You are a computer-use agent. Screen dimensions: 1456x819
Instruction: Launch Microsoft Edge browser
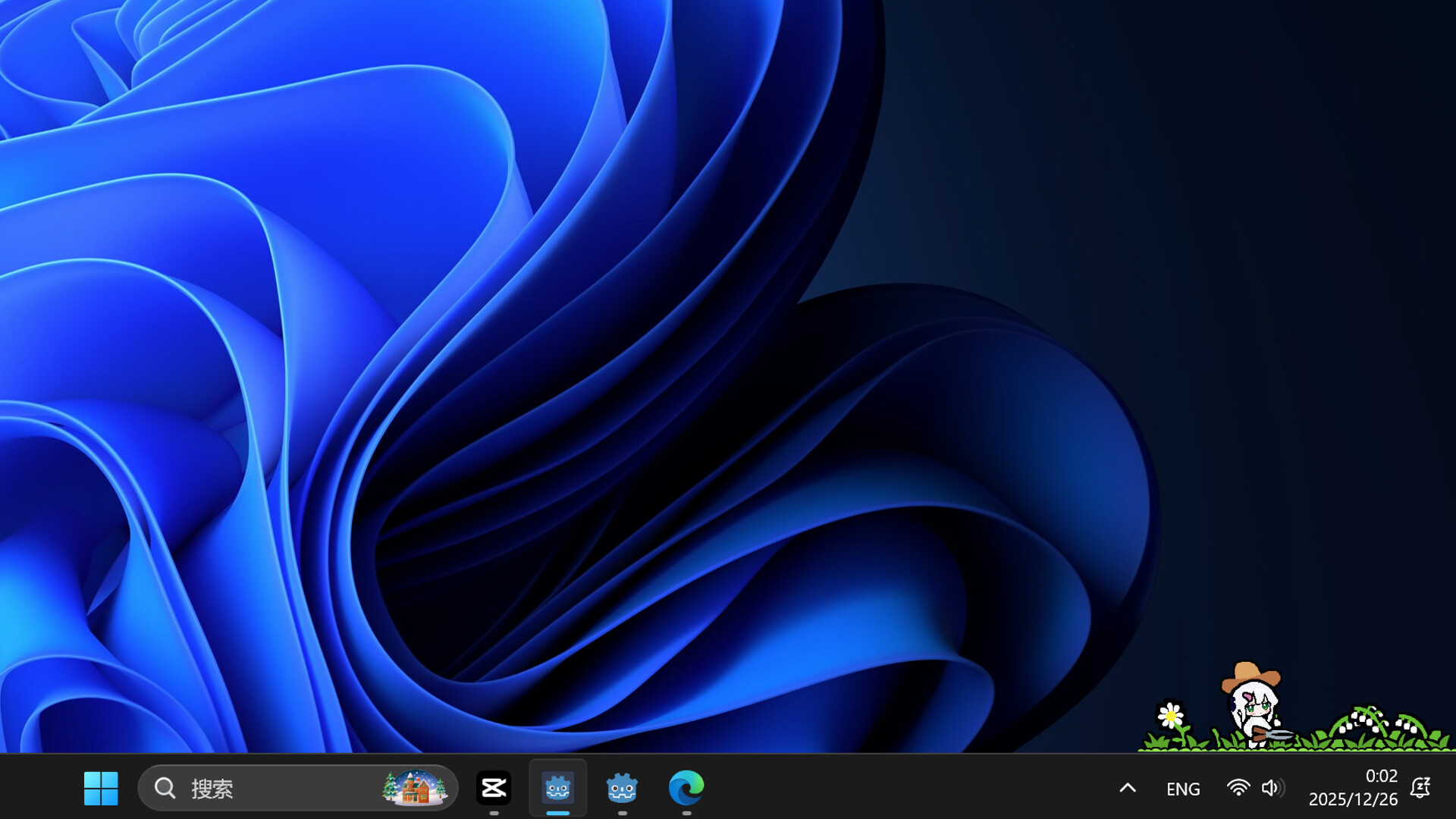click(686, 788)
